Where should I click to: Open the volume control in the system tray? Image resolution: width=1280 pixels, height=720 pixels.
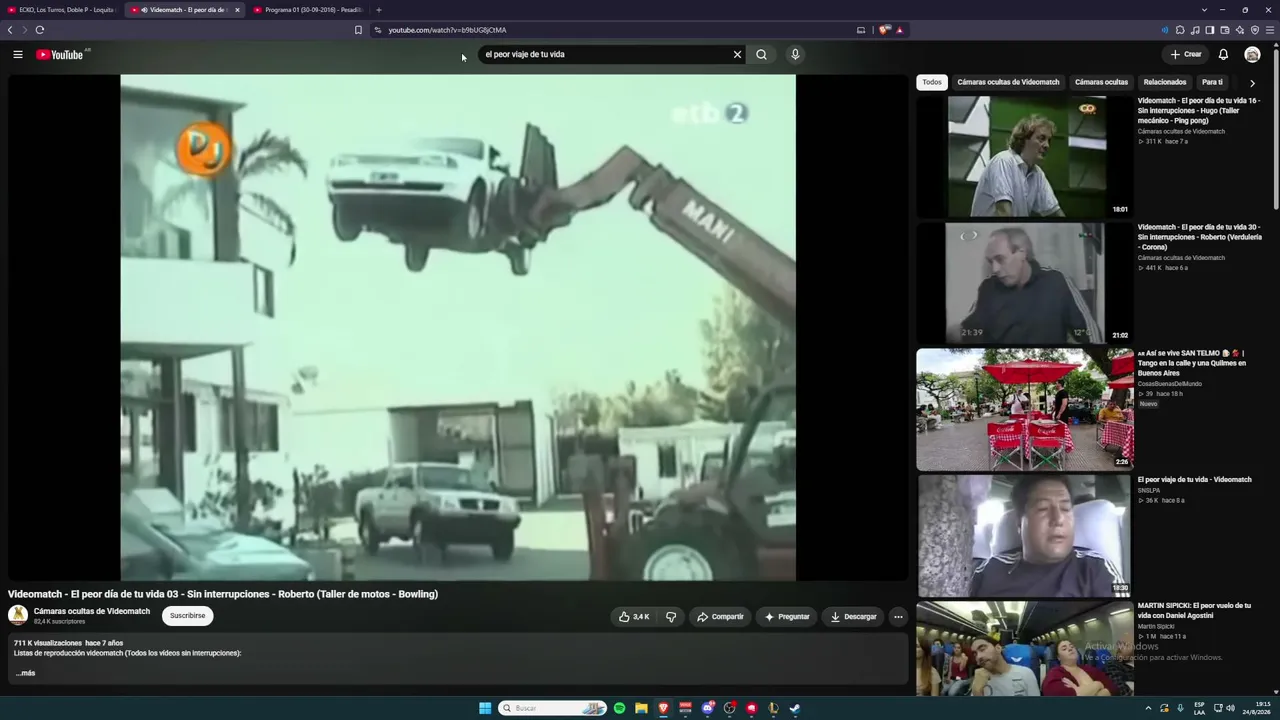pos(1230,708)
